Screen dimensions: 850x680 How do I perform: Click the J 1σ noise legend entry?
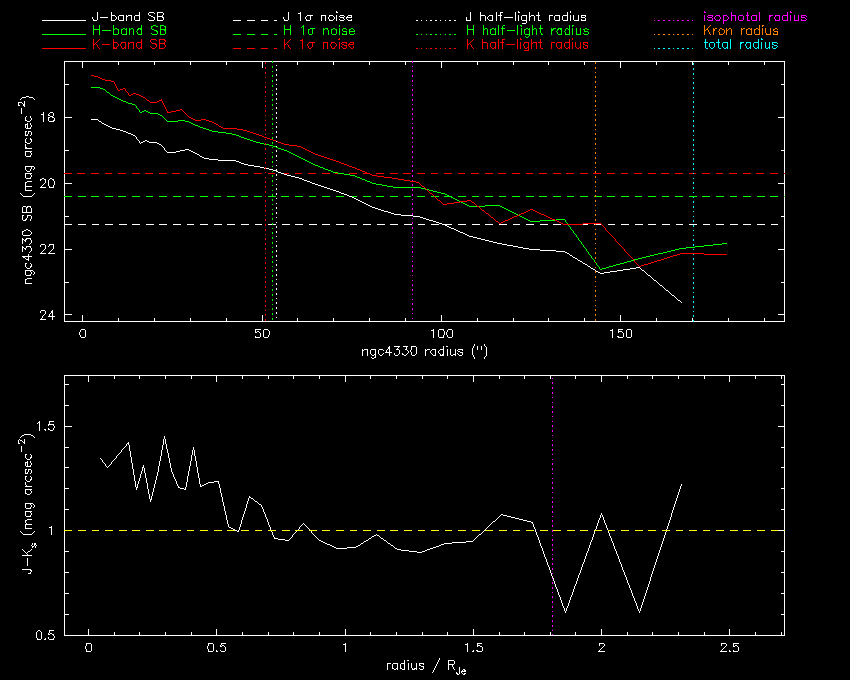pyautogui.click(x=318, y=18)
